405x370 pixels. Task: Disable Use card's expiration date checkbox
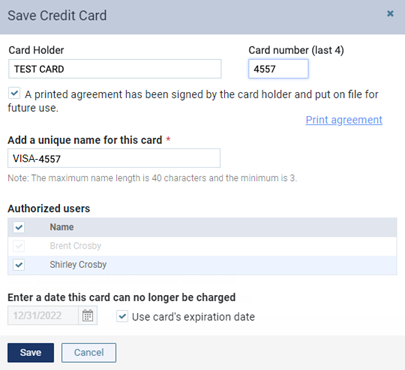[122, 316]
